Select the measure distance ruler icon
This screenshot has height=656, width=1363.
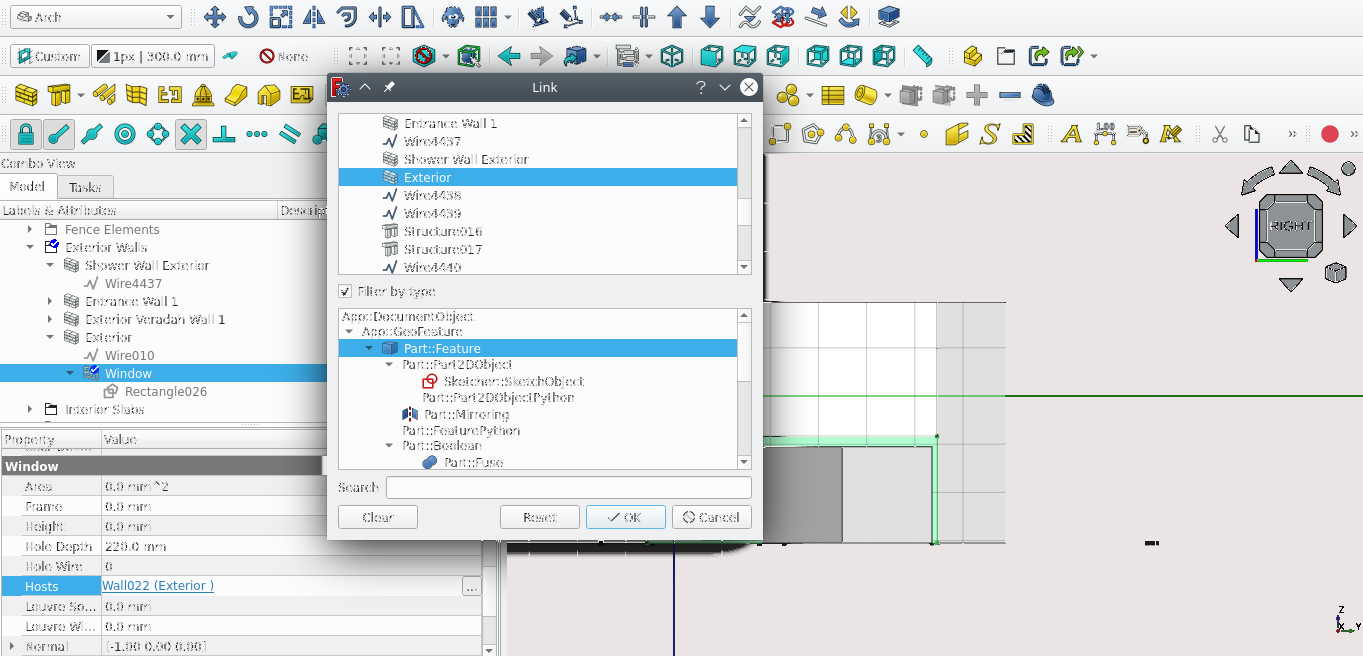(x=922, y=56)
